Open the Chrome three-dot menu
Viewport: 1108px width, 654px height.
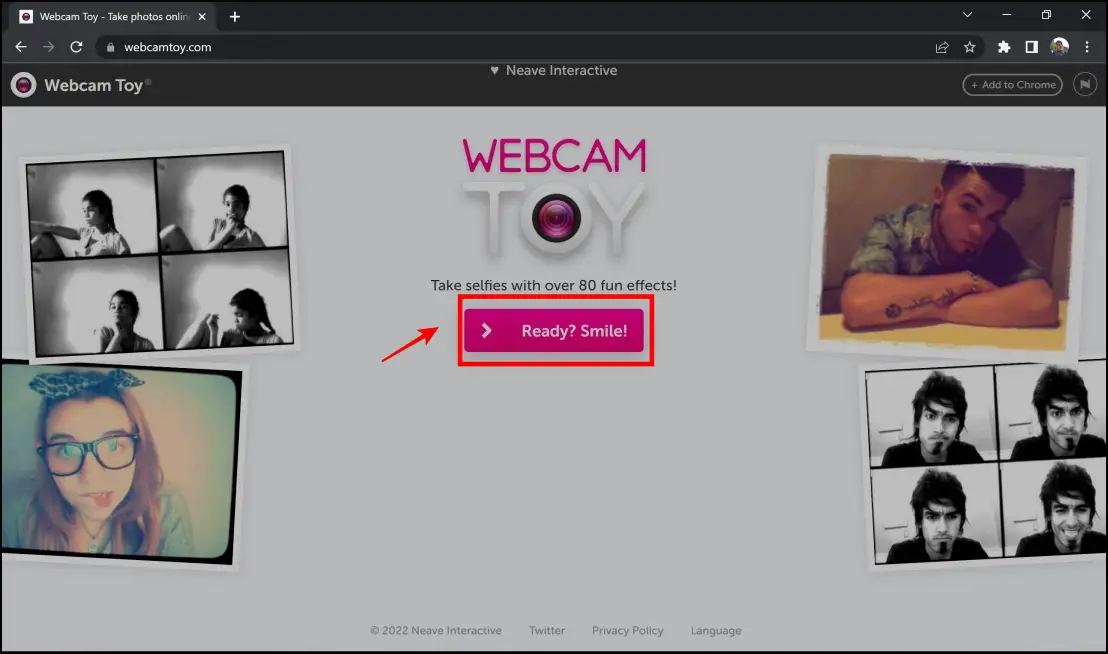(1087, 47)
